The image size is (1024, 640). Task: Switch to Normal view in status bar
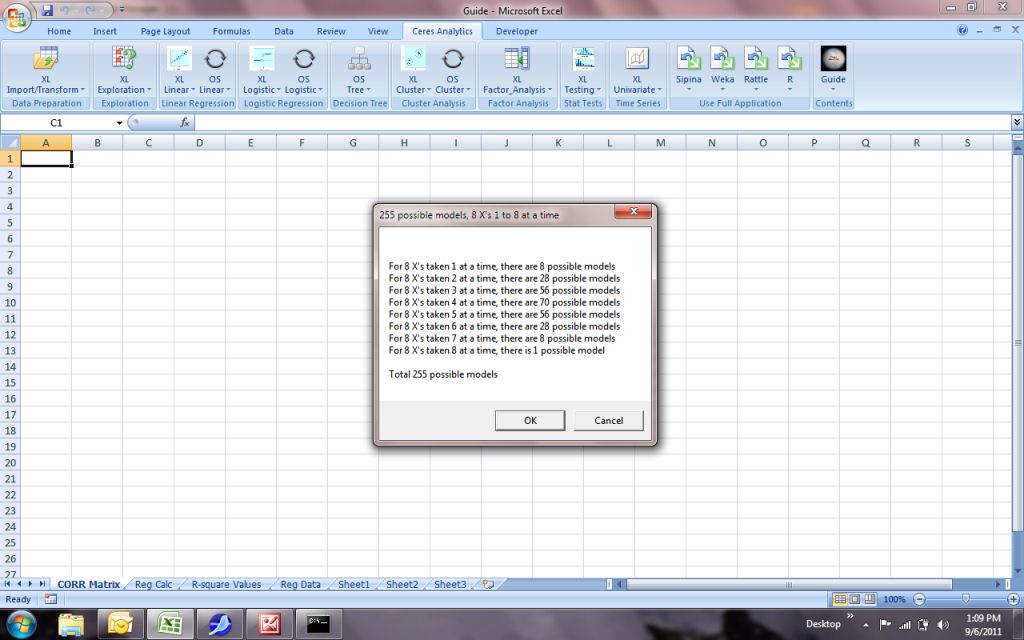[840, 599]
